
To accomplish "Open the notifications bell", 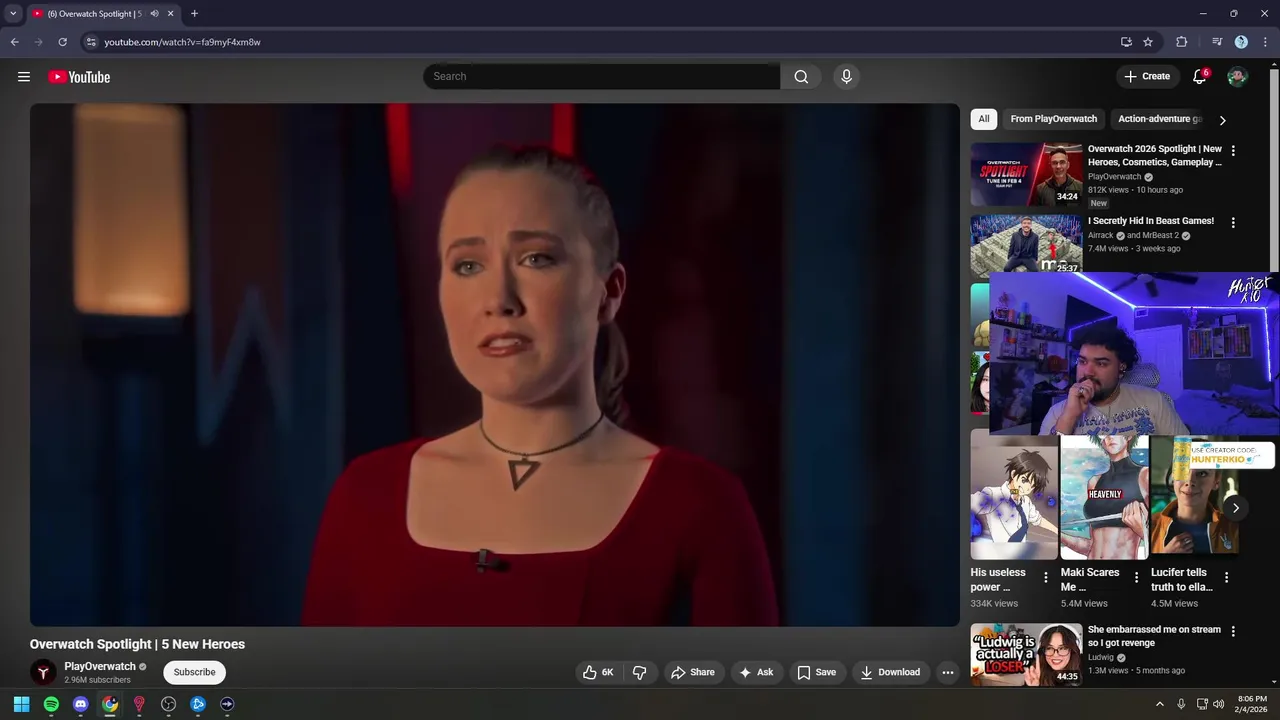I will 1199,77.
